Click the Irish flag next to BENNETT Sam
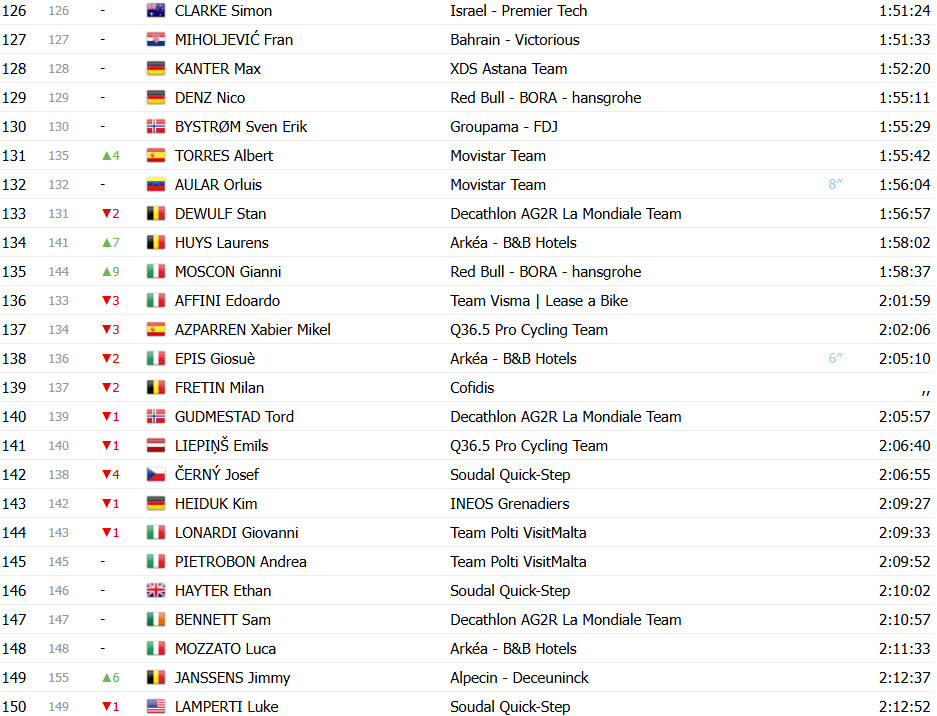Viewport: 937px width, 716px height. (x=156, y=620)
